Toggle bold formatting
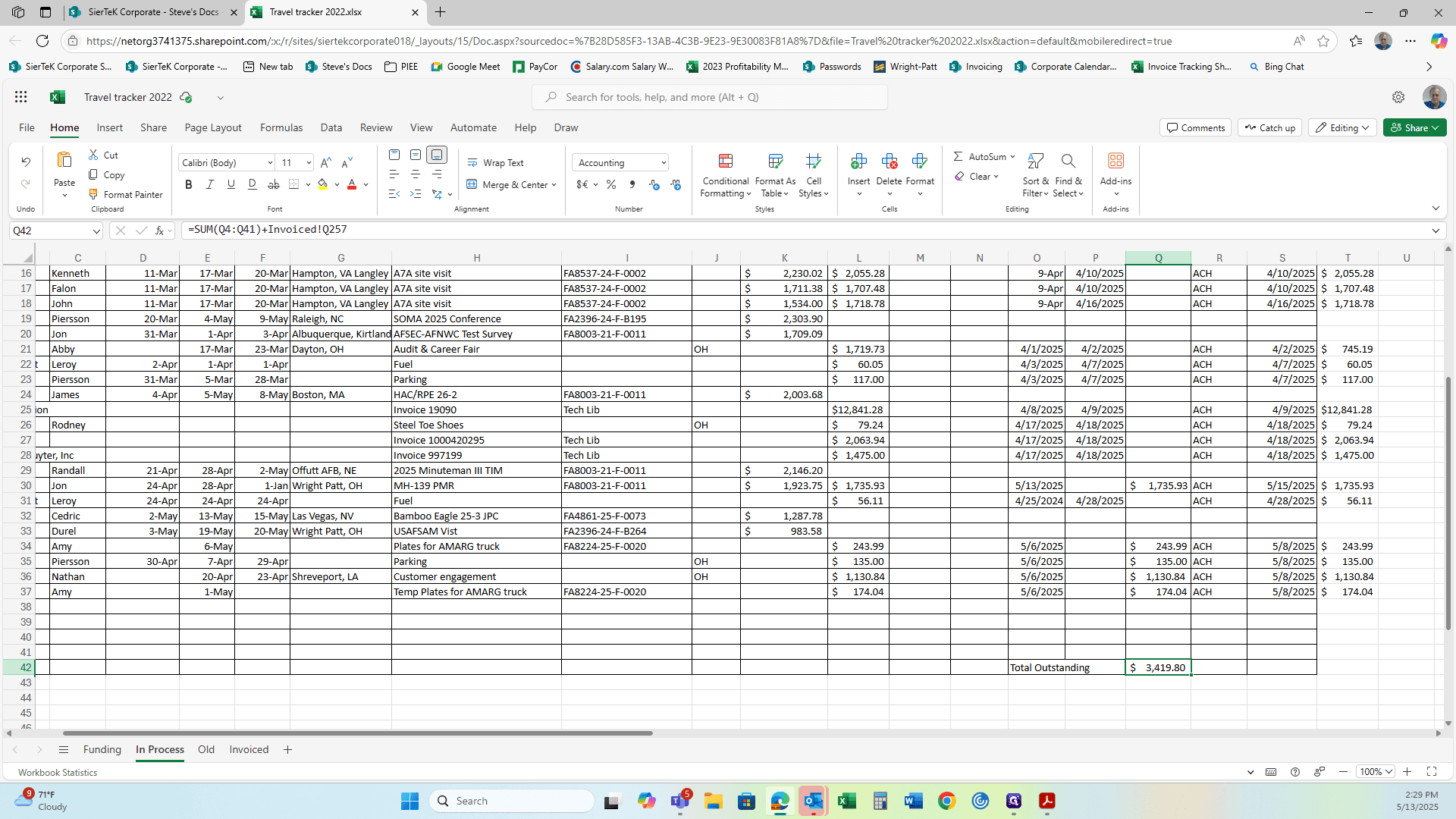 point(189,184)
